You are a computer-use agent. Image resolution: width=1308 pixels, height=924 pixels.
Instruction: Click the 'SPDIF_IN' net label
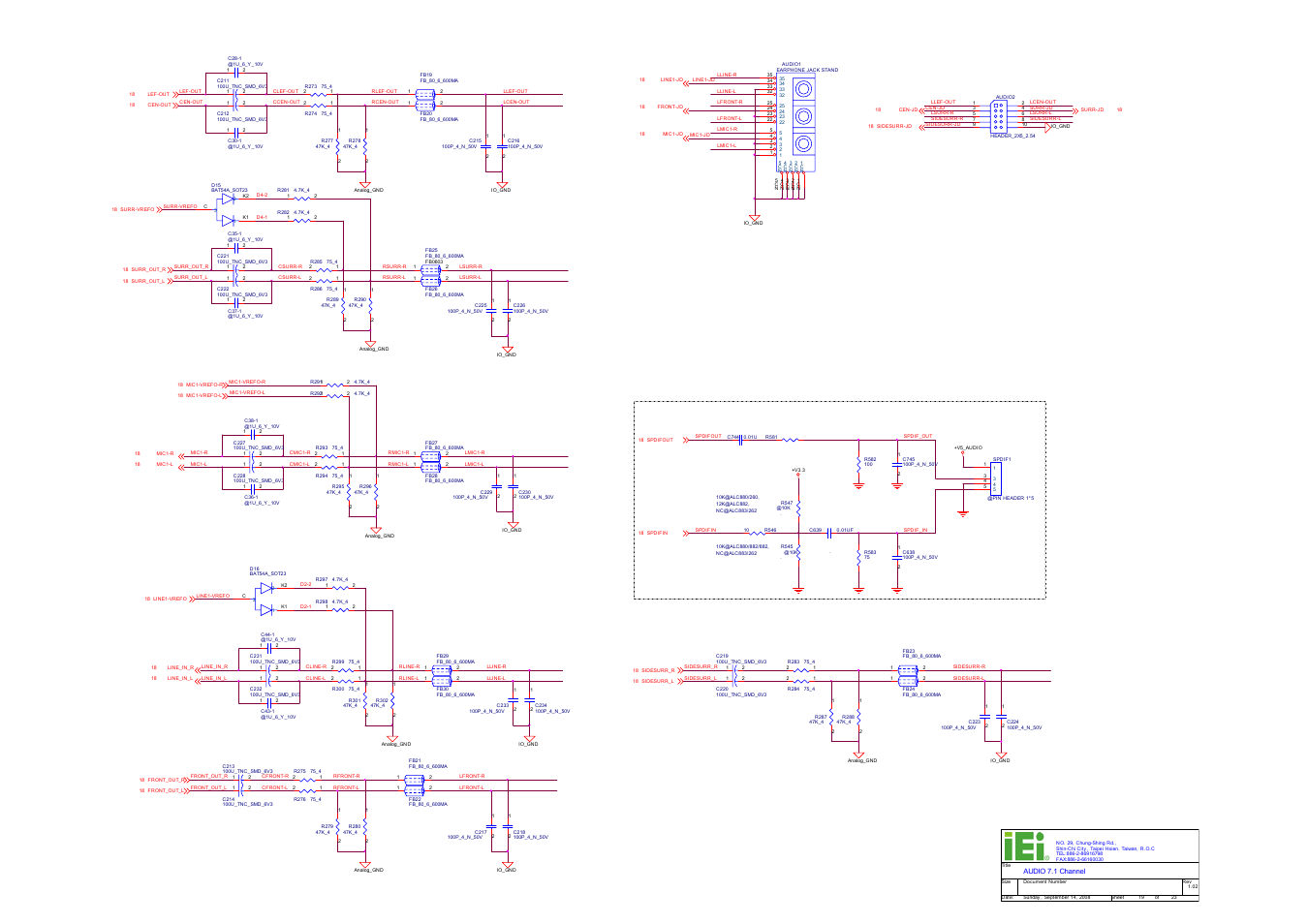click(x=916, y=530)
